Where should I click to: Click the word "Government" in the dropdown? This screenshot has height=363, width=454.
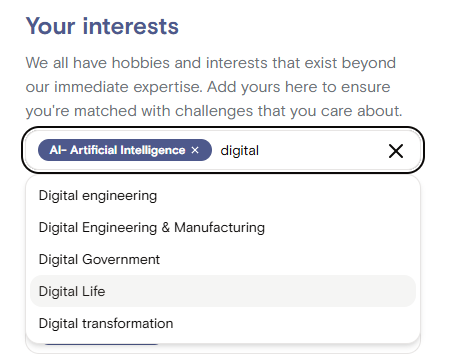(x=121, y=260)
